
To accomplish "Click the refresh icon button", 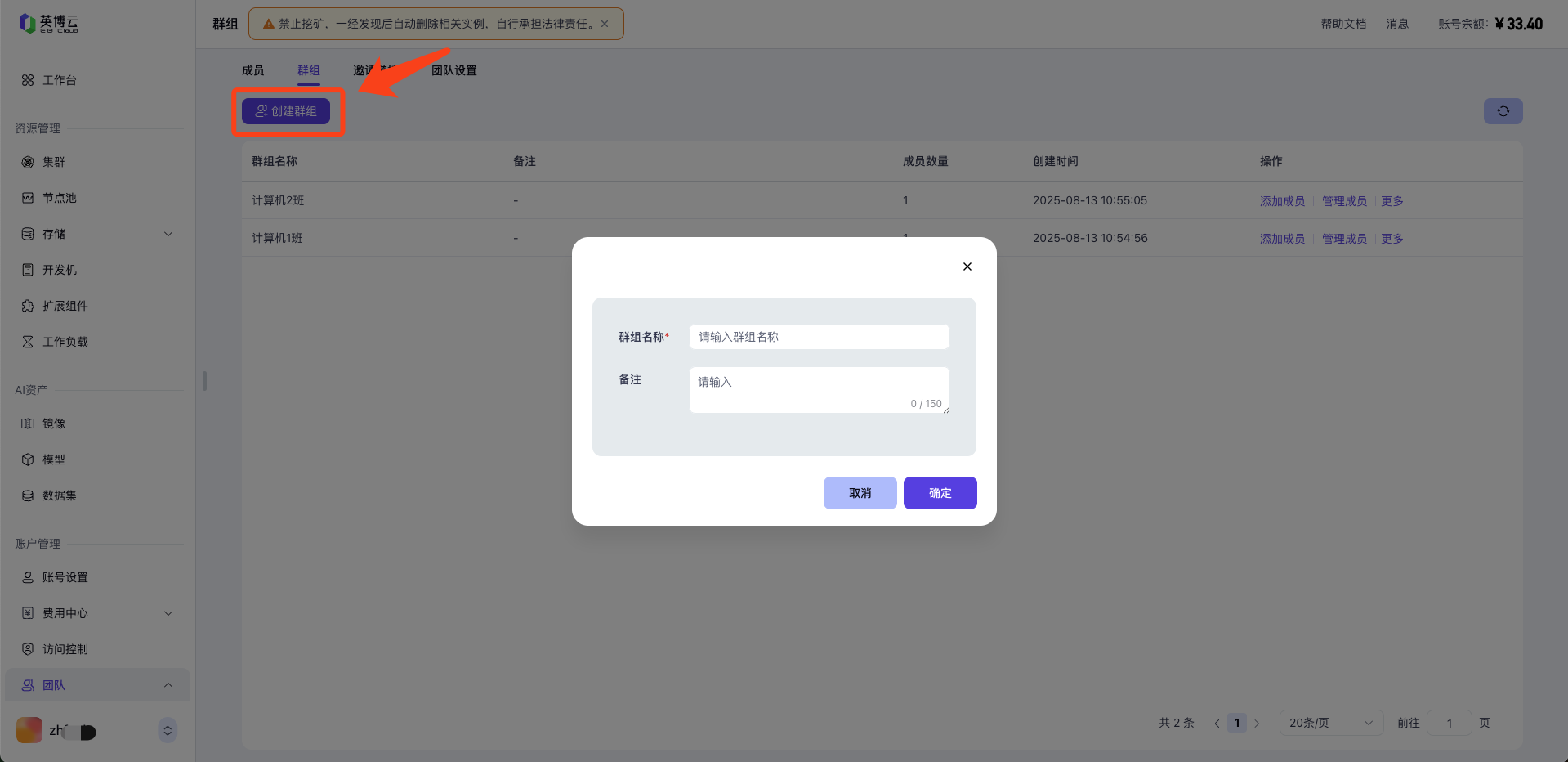I will point(1503,111).
